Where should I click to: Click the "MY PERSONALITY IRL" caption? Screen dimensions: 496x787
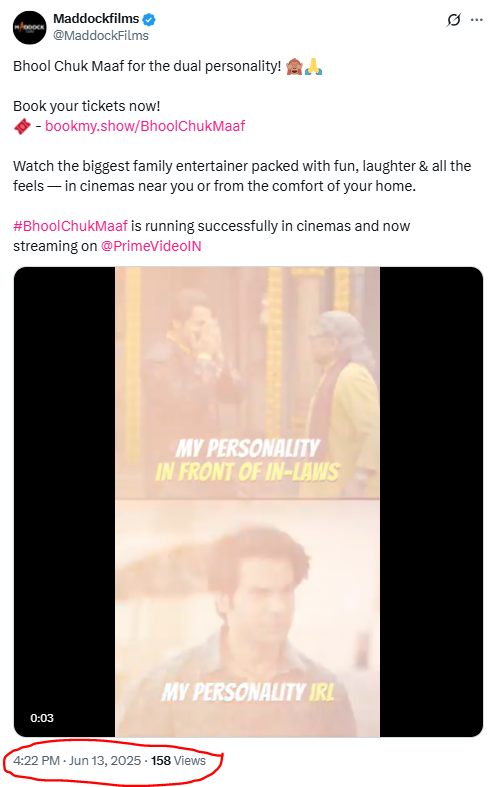247,692
